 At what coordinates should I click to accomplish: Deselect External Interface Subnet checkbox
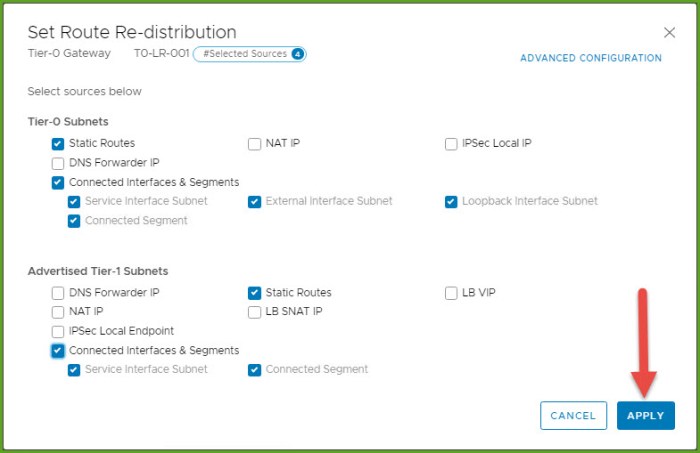(x=255, y=201)
